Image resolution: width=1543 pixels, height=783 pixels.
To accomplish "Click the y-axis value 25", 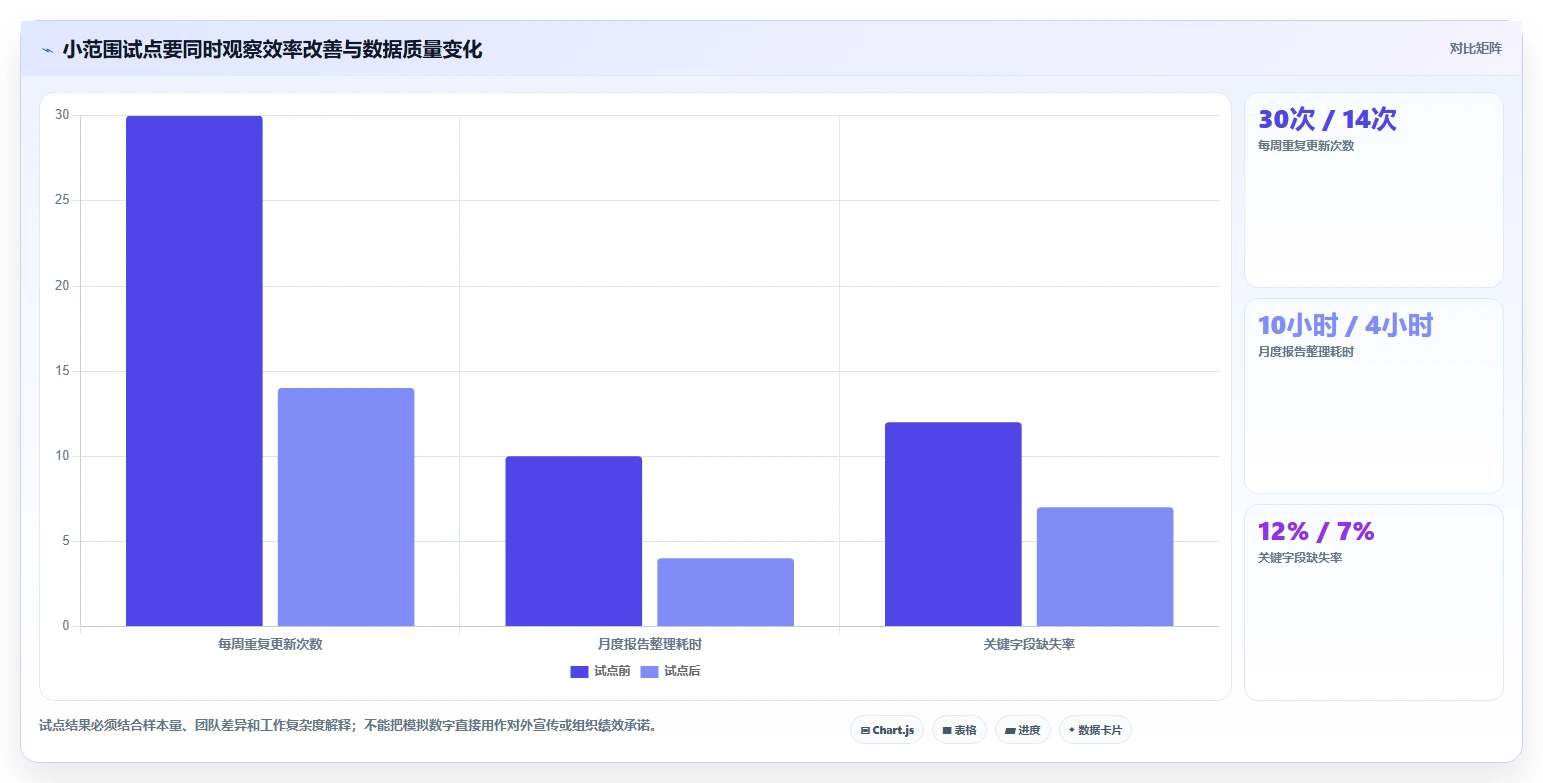I will 62,200.
